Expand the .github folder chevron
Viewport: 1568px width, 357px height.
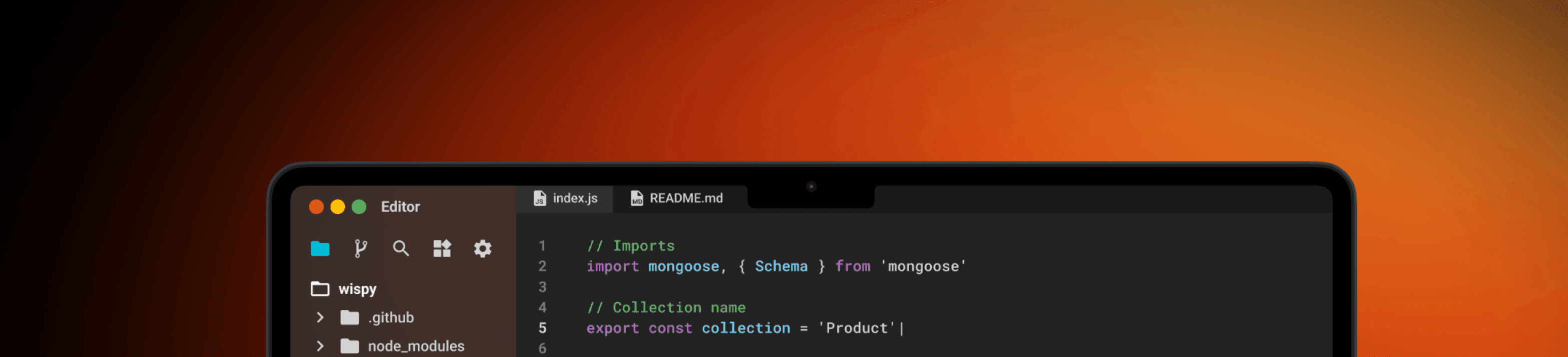320,317
